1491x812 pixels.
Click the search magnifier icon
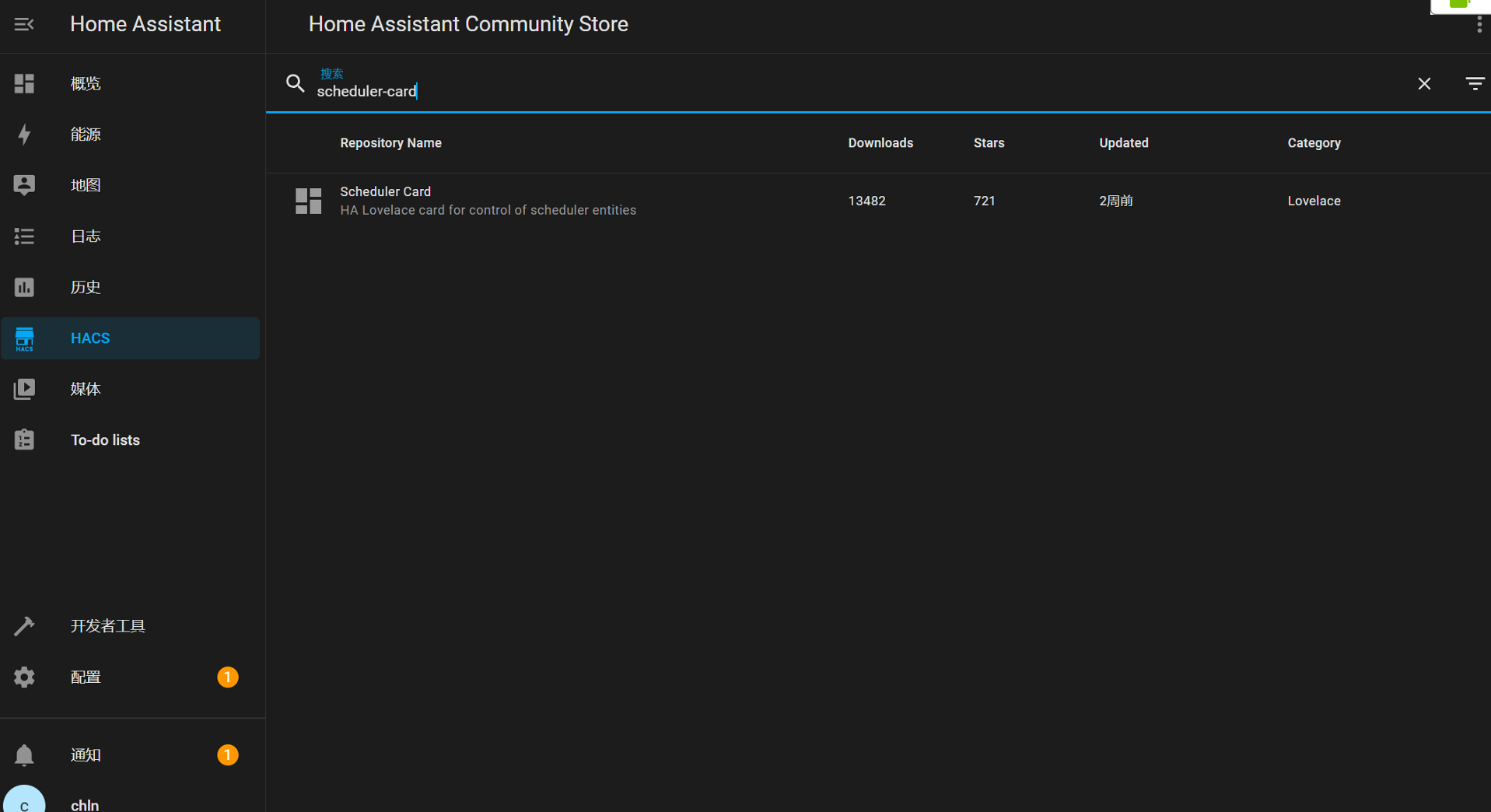(x=295, y=83)
